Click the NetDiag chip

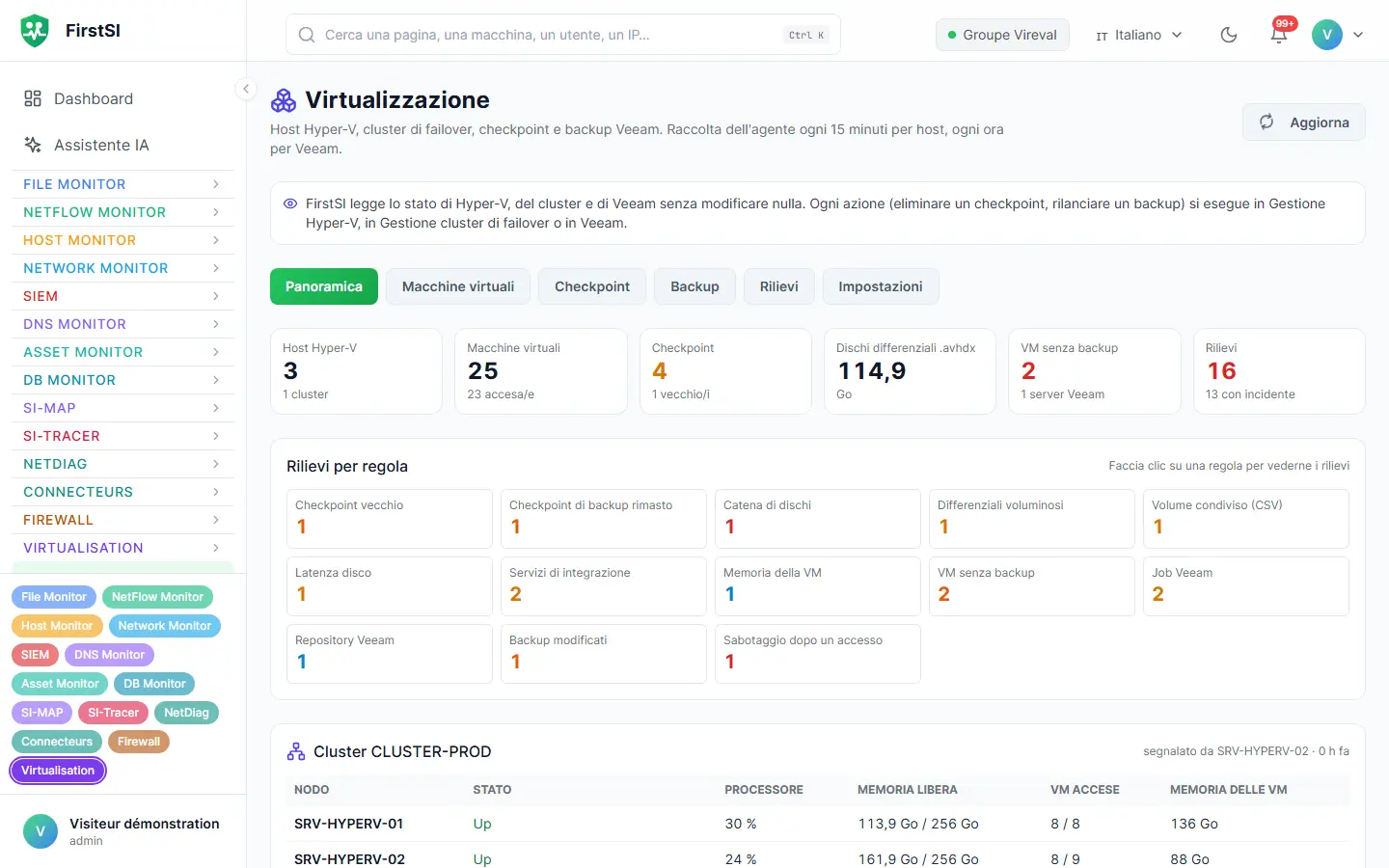(x=186, y=713)
